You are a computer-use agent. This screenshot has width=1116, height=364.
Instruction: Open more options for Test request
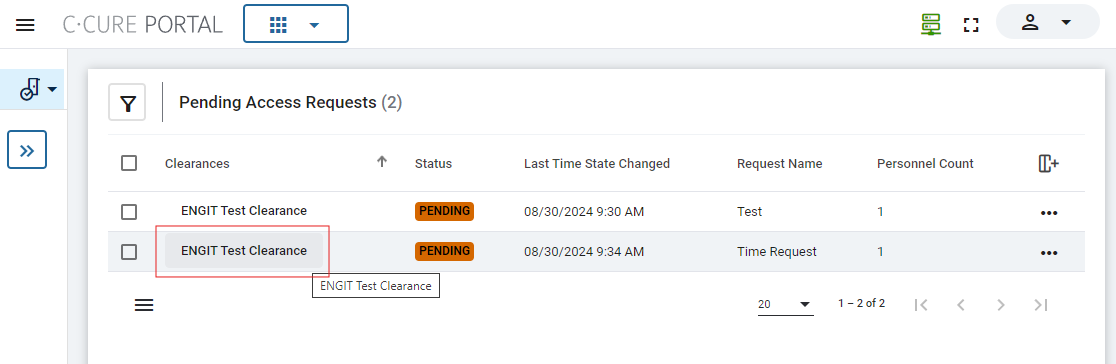(x=1048, y=212)
